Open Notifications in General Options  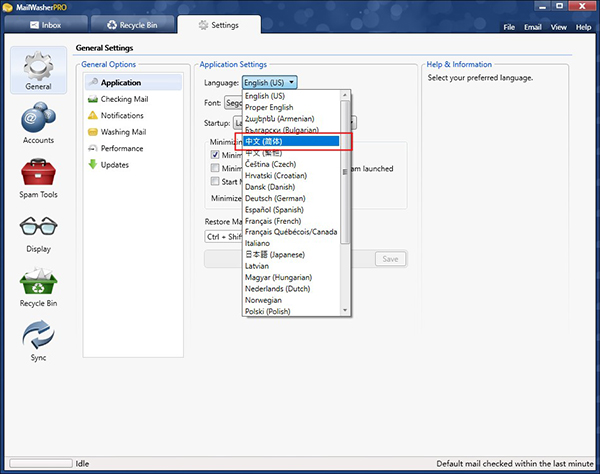(x=122, y=116)
